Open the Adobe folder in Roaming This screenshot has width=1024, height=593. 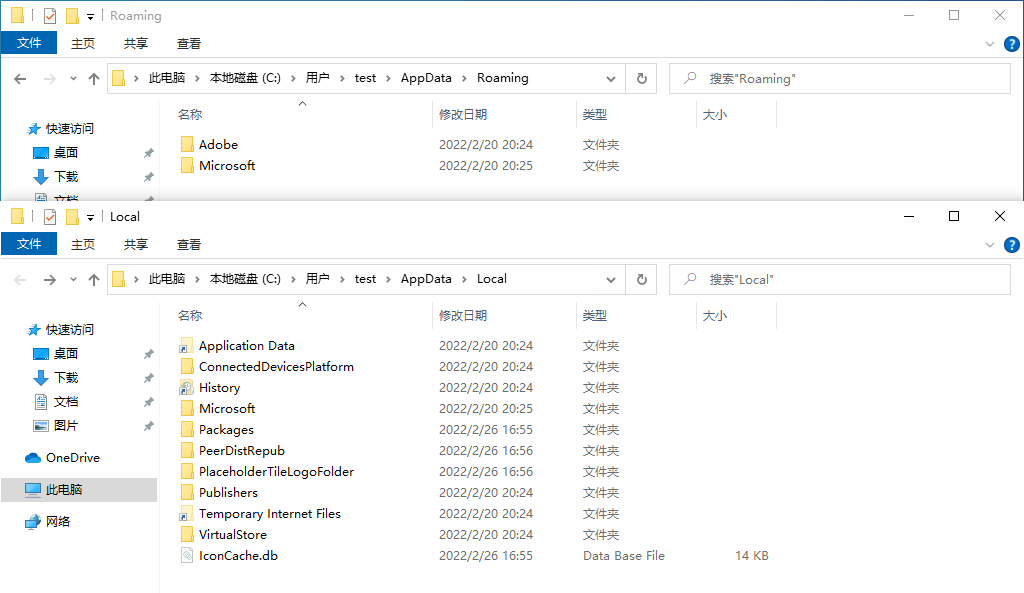(x=219, y=144)
